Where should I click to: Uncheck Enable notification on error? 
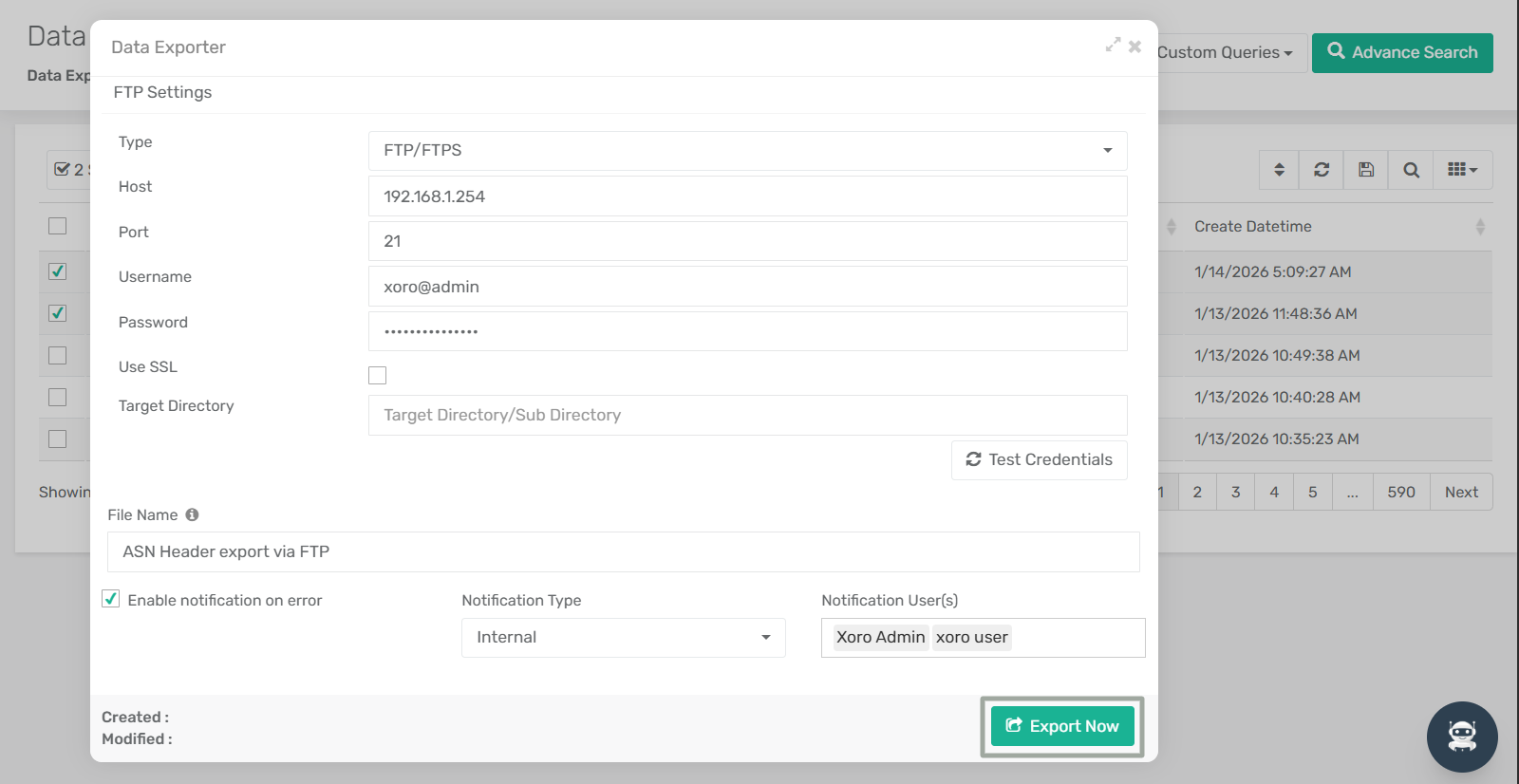[x=111, y=599]
